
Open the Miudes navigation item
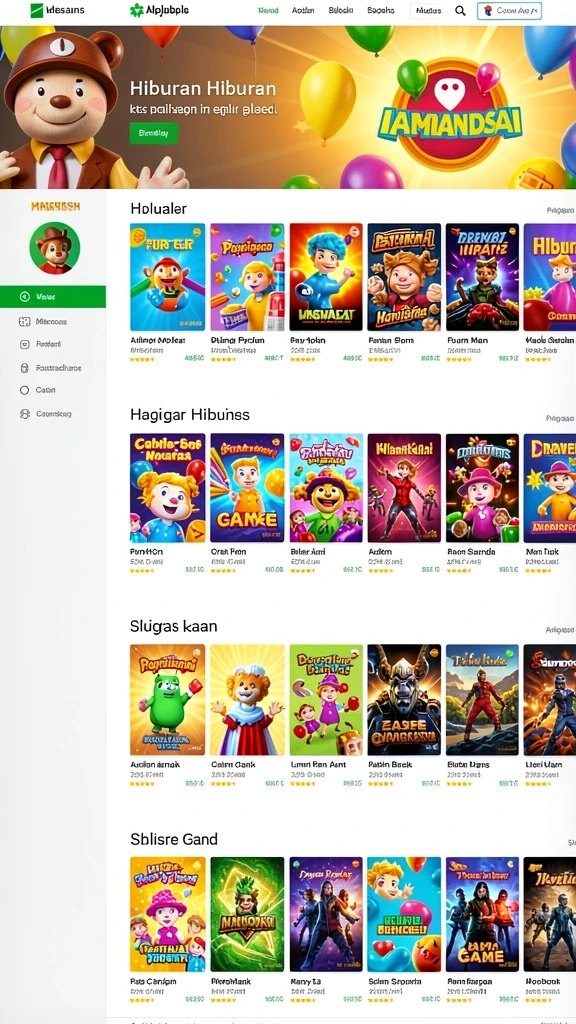click(x=428, y=10)
